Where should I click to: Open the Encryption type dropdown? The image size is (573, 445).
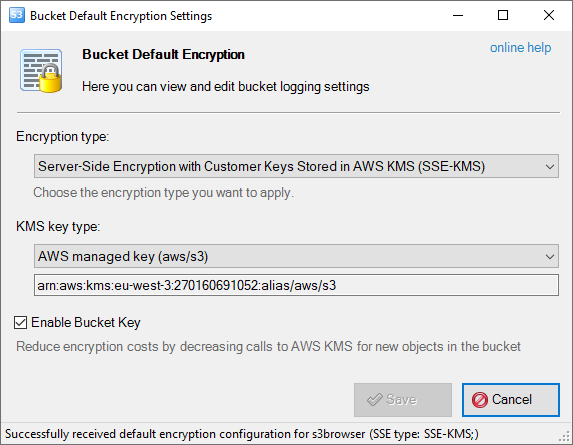click(296, 166)
